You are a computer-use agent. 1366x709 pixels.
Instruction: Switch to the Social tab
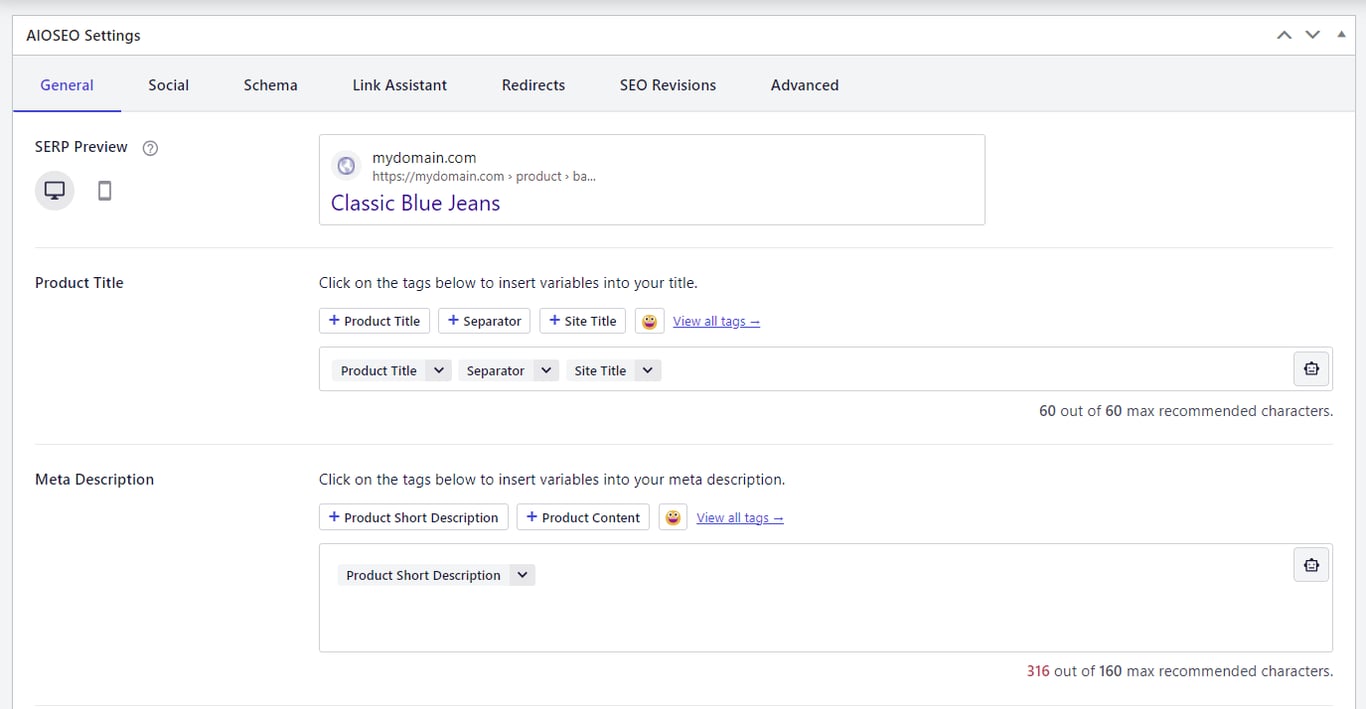pyautogui.click(x=167, y=85)
